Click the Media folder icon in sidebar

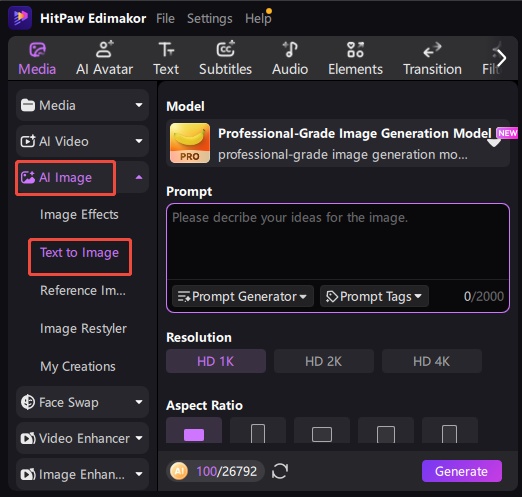click(28, 105)
